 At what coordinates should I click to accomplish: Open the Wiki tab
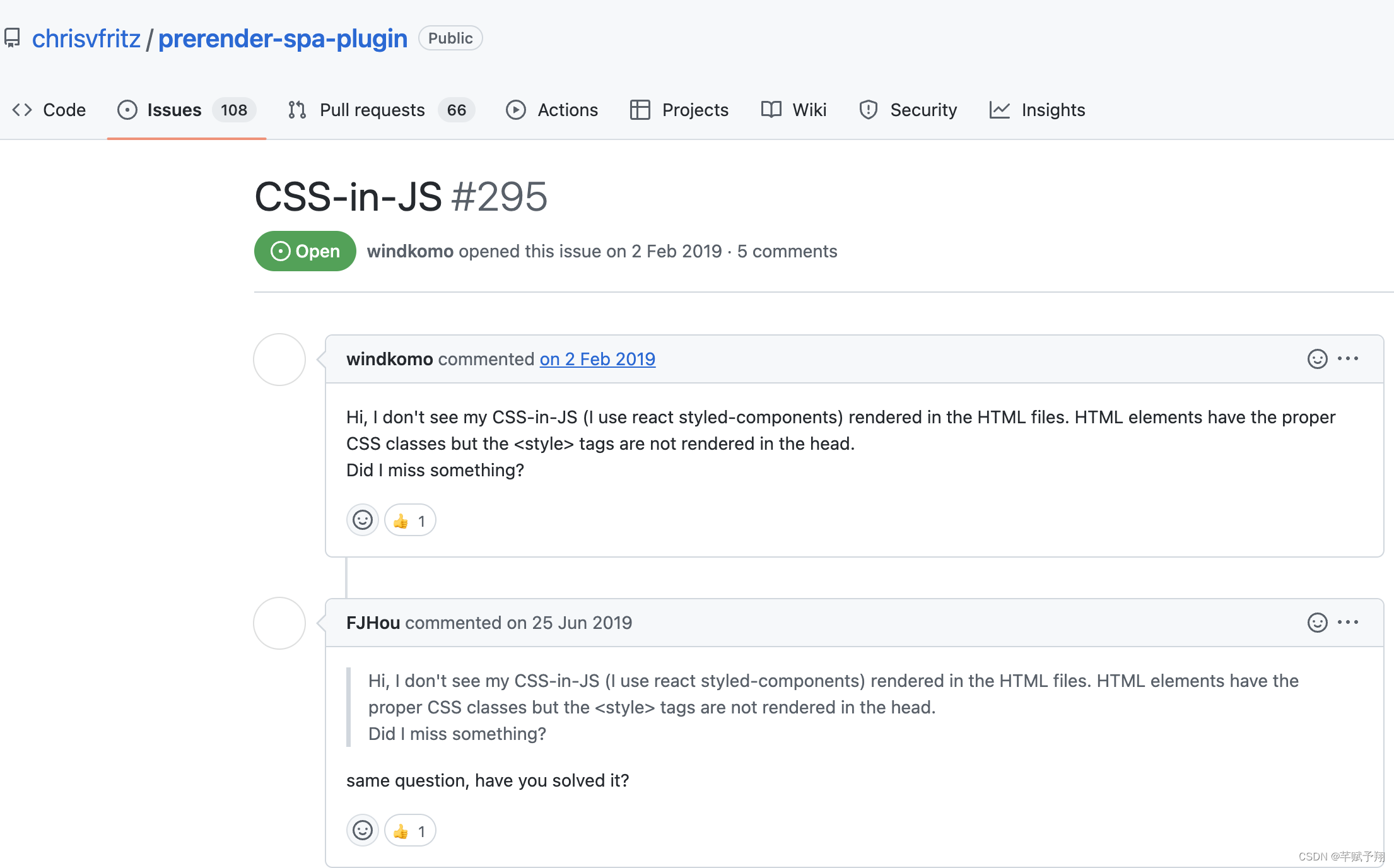click(x=794, y=110)
